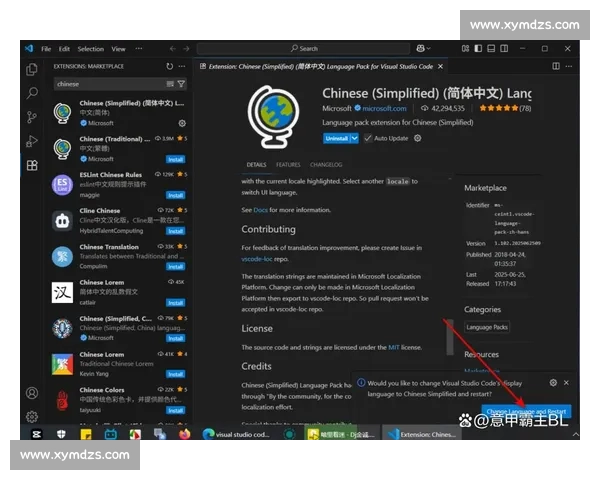Switch to the FEATURES tab
Viewport: 600px width, 480px height.
point(288,165)
